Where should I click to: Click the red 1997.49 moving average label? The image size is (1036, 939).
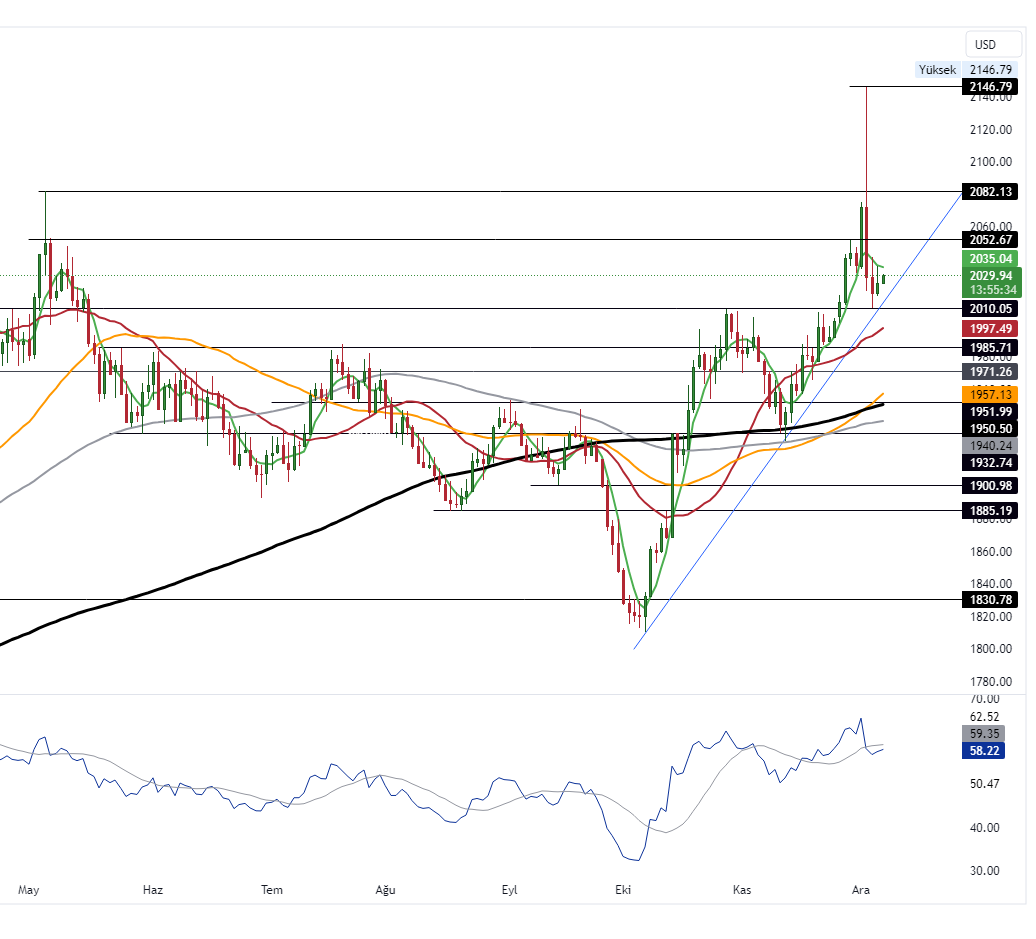tap(991, 329)
